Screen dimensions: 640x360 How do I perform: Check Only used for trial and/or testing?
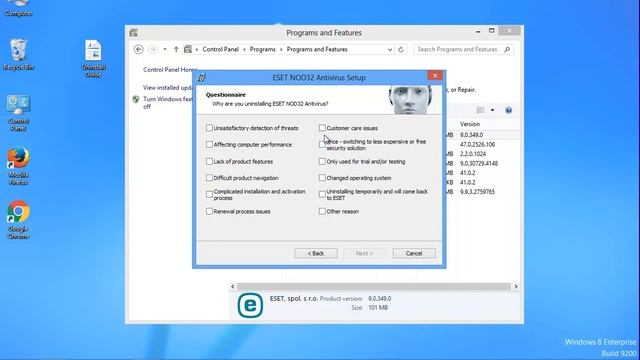pos(322,161)
